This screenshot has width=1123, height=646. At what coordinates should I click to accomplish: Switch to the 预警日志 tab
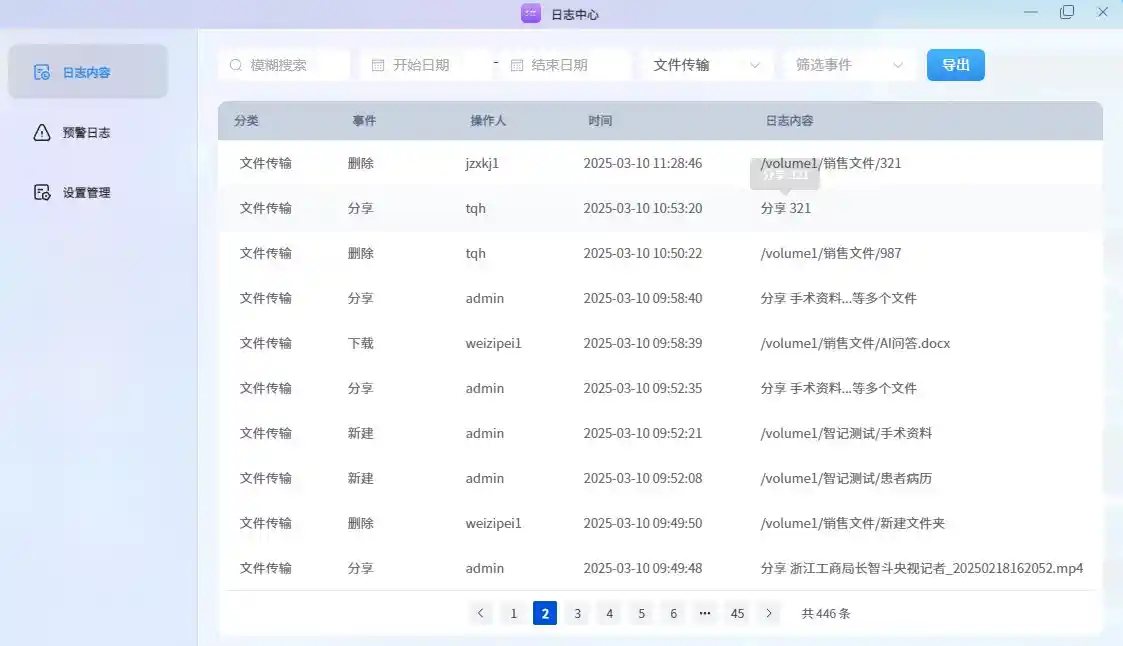86,132
